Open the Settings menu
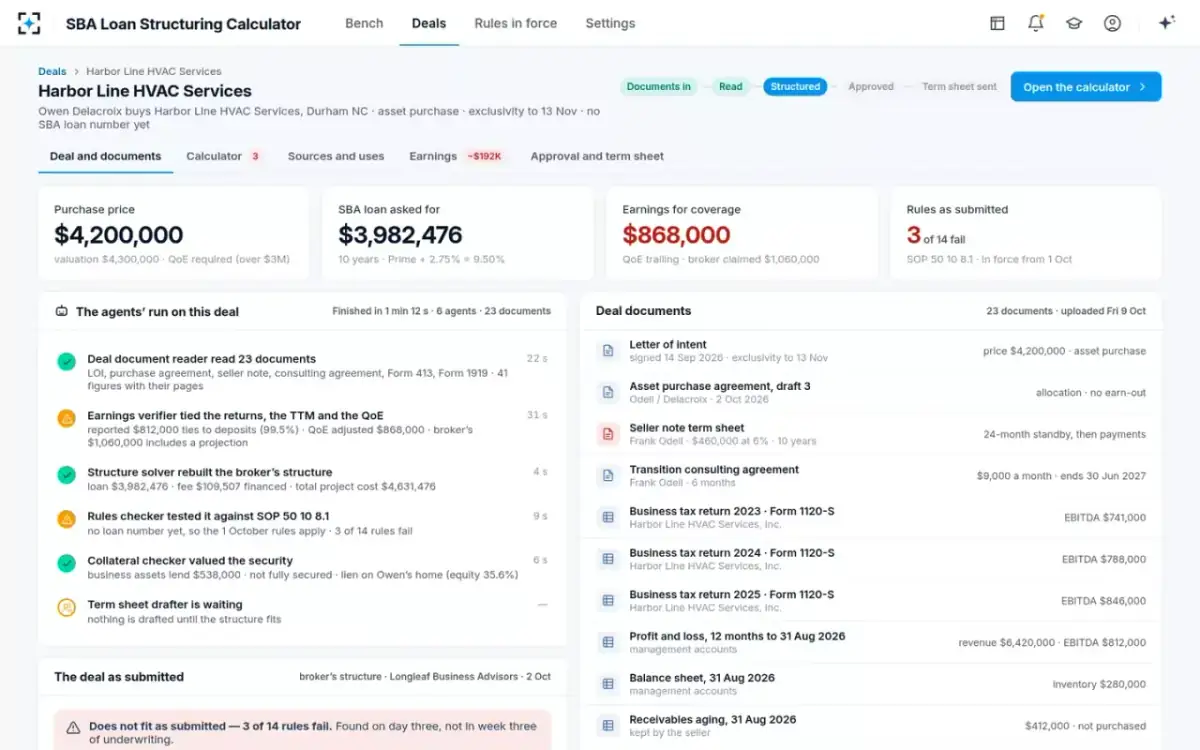The width and height of the screenshot is (1200, 750). point(610,23)
